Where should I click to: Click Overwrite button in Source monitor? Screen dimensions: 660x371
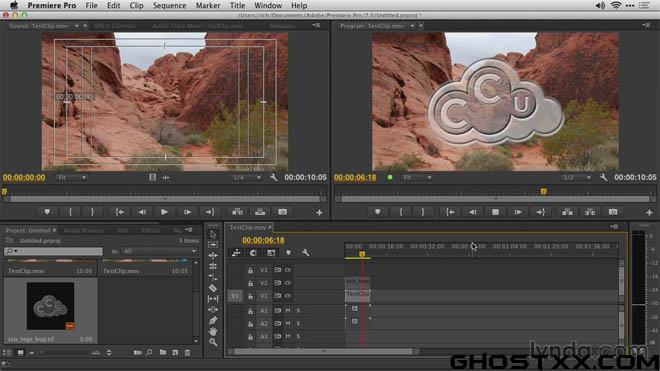tap(260, 212)
